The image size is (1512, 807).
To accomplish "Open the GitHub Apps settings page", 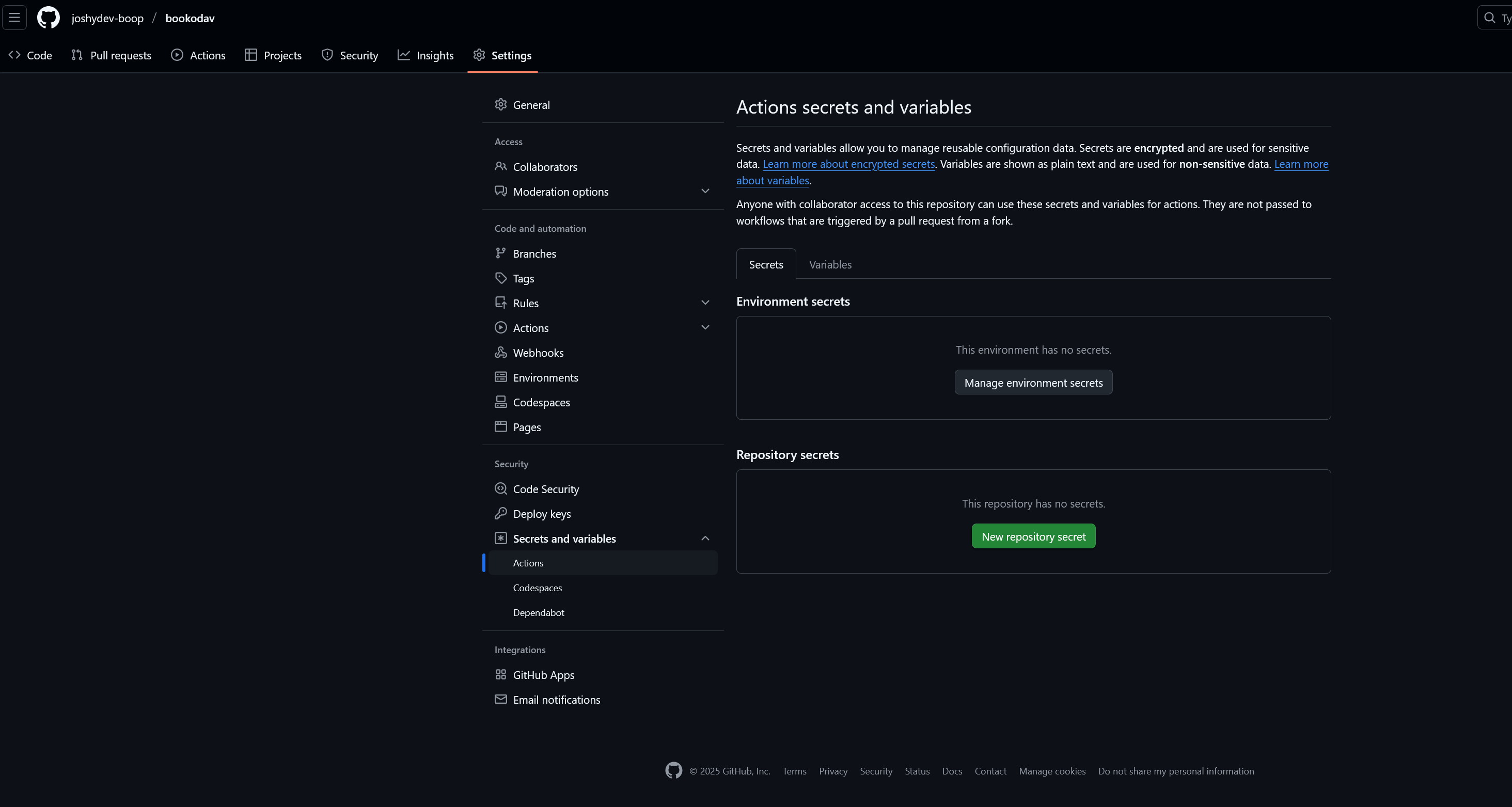I will point(603,674).
